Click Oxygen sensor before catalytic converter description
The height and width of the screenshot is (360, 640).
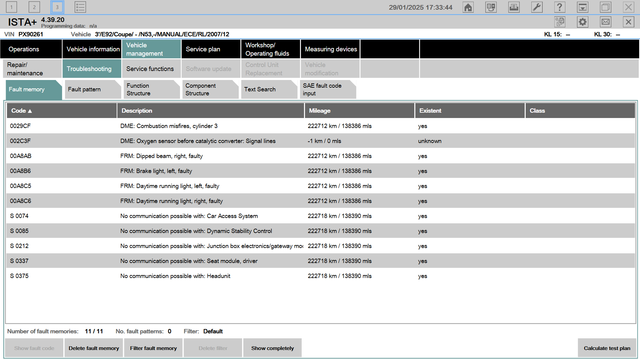click(198, 141)
